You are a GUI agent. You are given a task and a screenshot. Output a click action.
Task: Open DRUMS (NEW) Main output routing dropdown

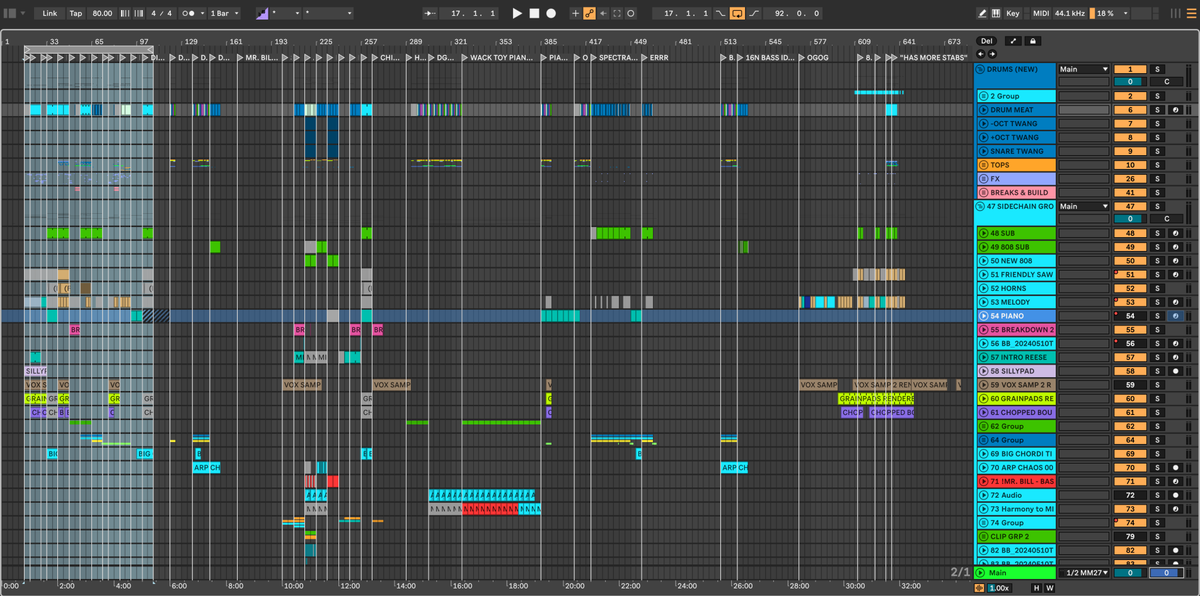tap(1084, 69)
